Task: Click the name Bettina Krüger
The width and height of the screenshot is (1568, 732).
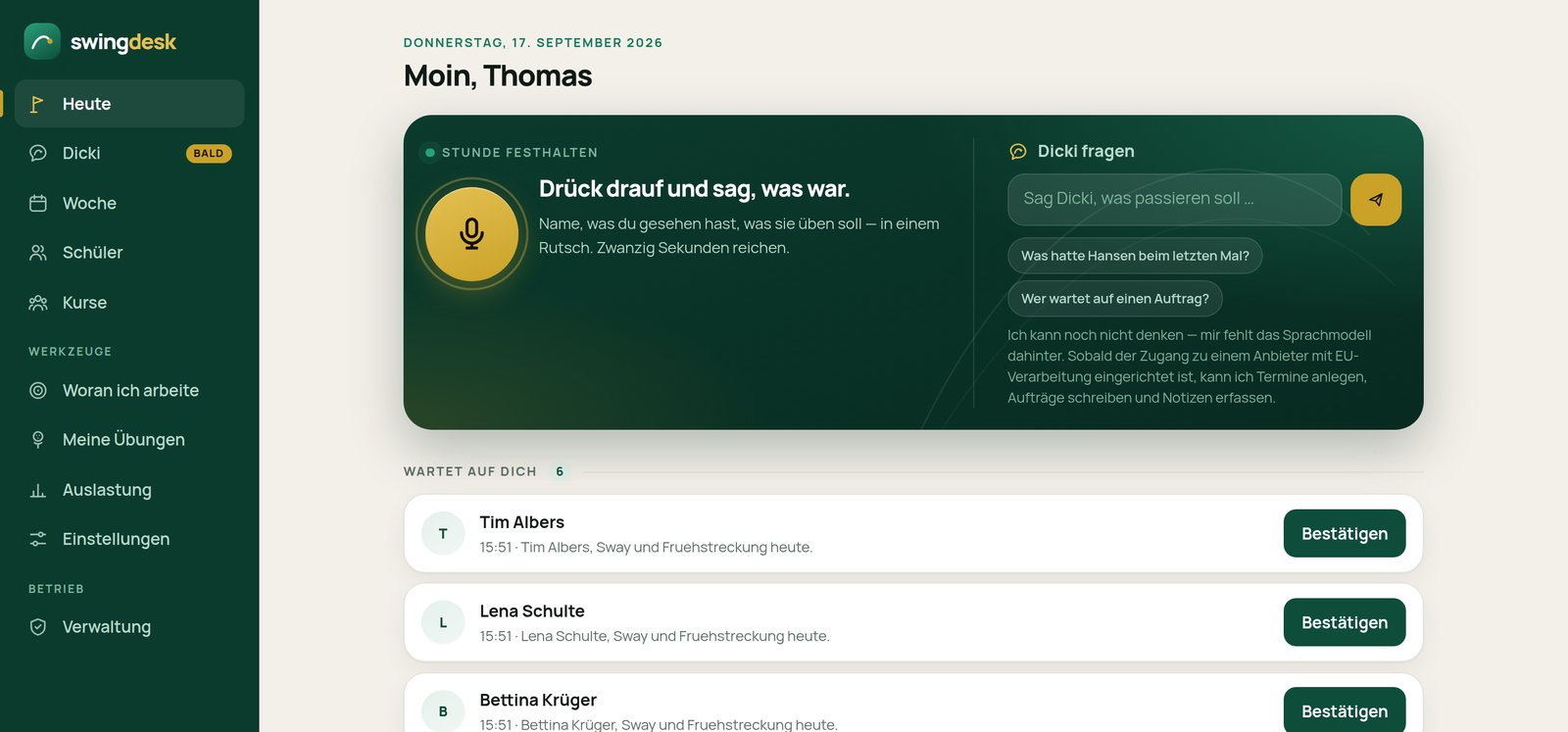Action: pos(538,700)
